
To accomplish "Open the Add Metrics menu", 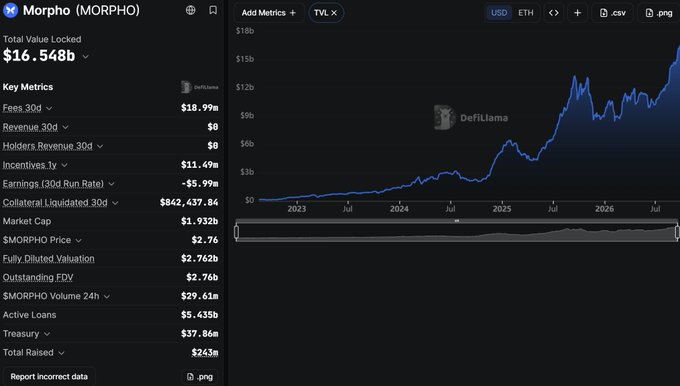I will tap(268, 13).
